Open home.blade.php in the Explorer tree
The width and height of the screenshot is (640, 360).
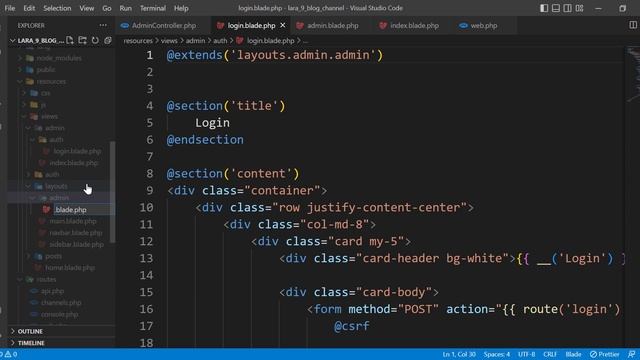click(69, 268)
